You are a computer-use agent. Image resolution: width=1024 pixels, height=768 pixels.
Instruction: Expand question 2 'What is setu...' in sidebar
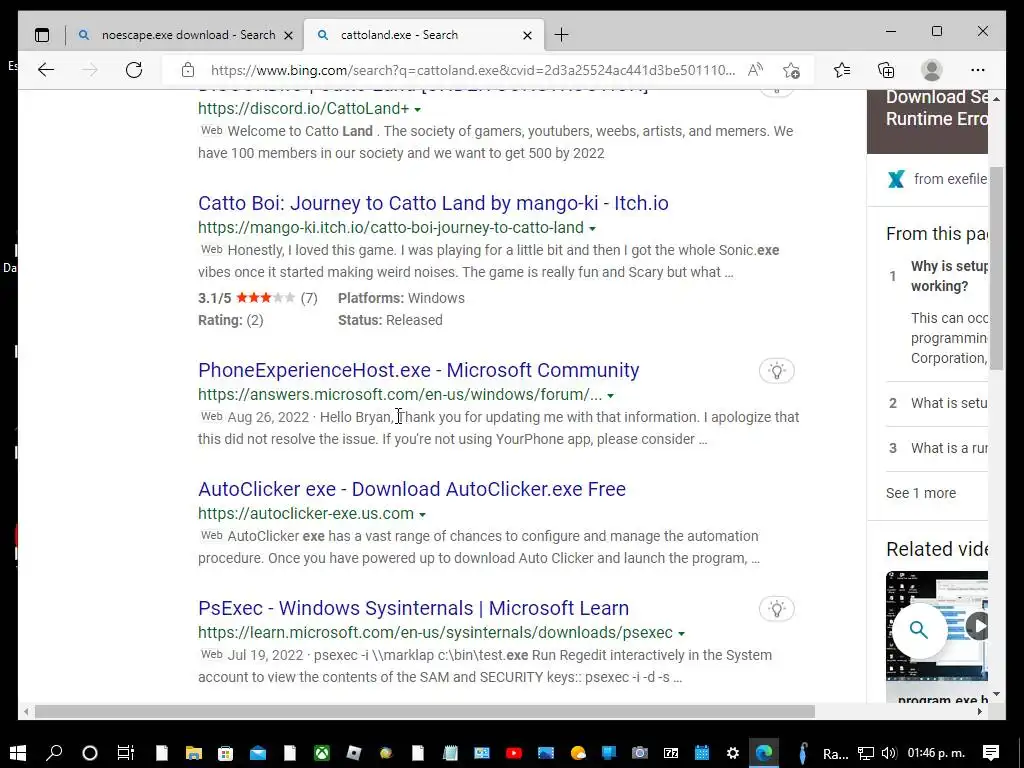pyautogui.click(x=936, y=403)
